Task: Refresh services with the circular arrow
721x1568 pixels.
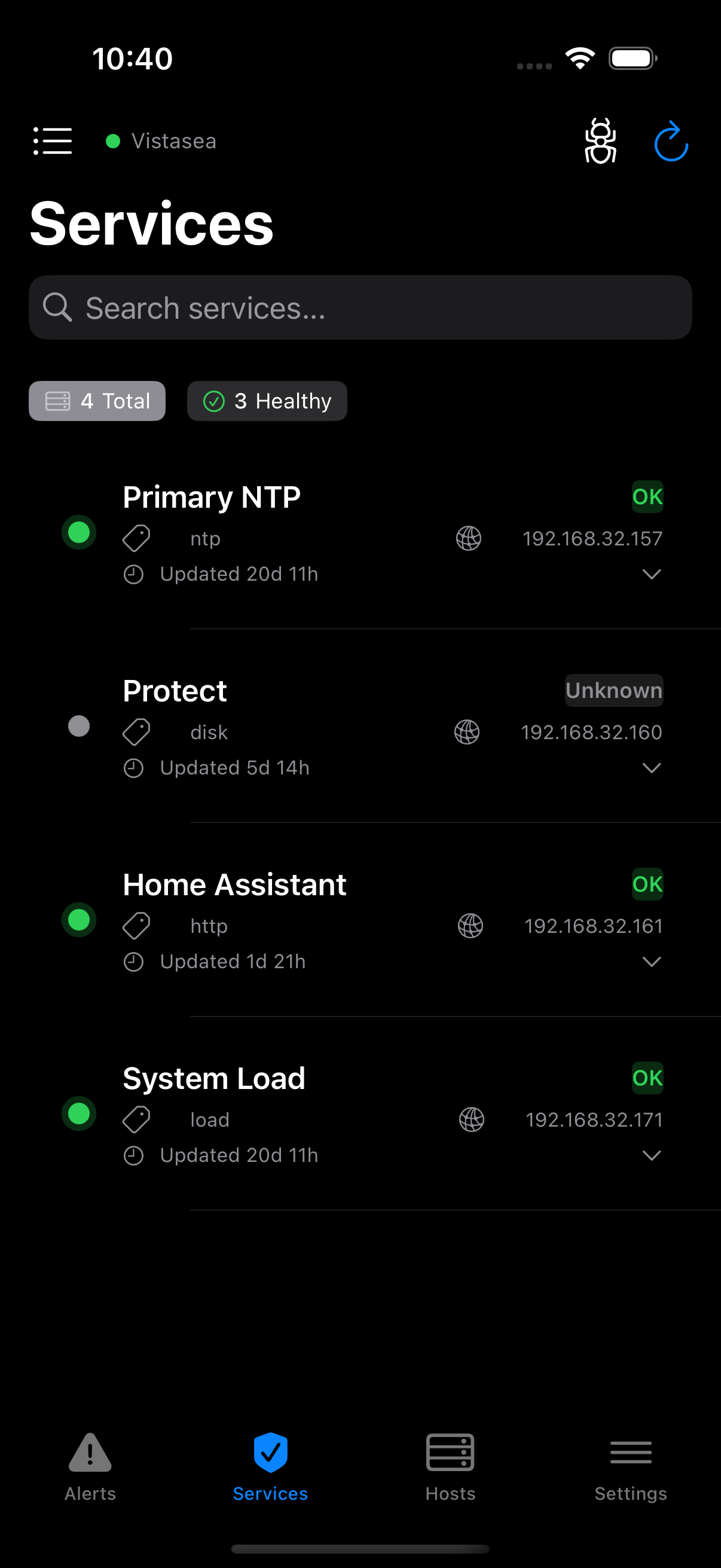Action: [671, 142]
